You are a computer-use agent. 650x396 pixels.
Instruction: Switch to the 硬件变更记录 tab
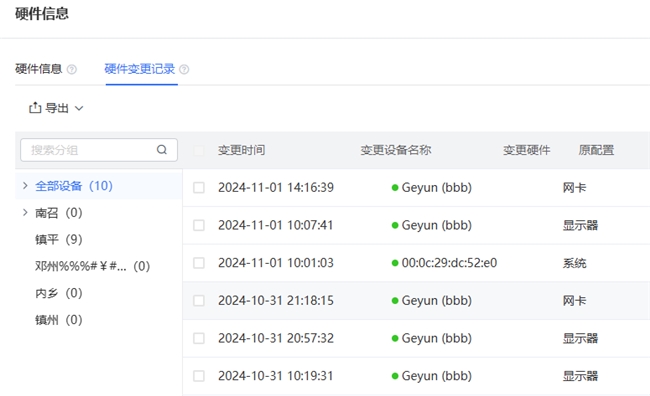click(x=140, y=69)
